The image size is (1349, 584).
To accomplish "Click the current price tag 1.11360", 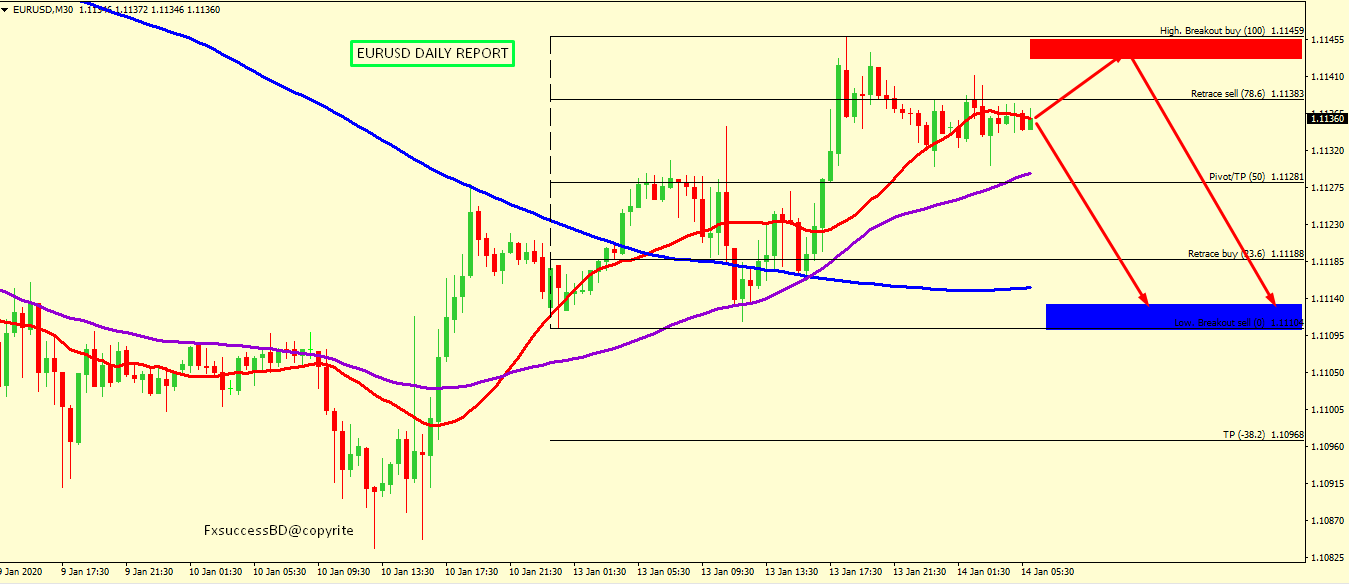I will coord(1326,118).
